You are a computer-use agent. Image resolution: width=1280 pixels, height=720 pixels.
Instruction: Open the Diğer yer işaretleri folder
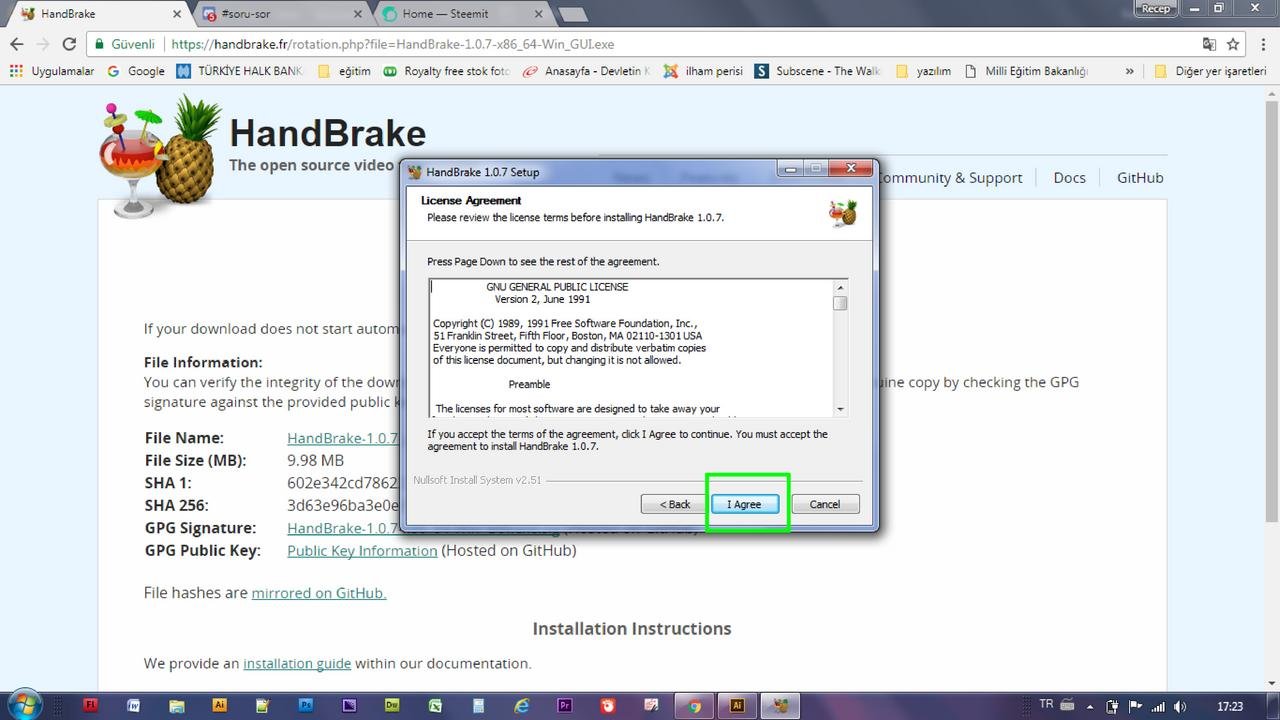(x=1210, y=71)
